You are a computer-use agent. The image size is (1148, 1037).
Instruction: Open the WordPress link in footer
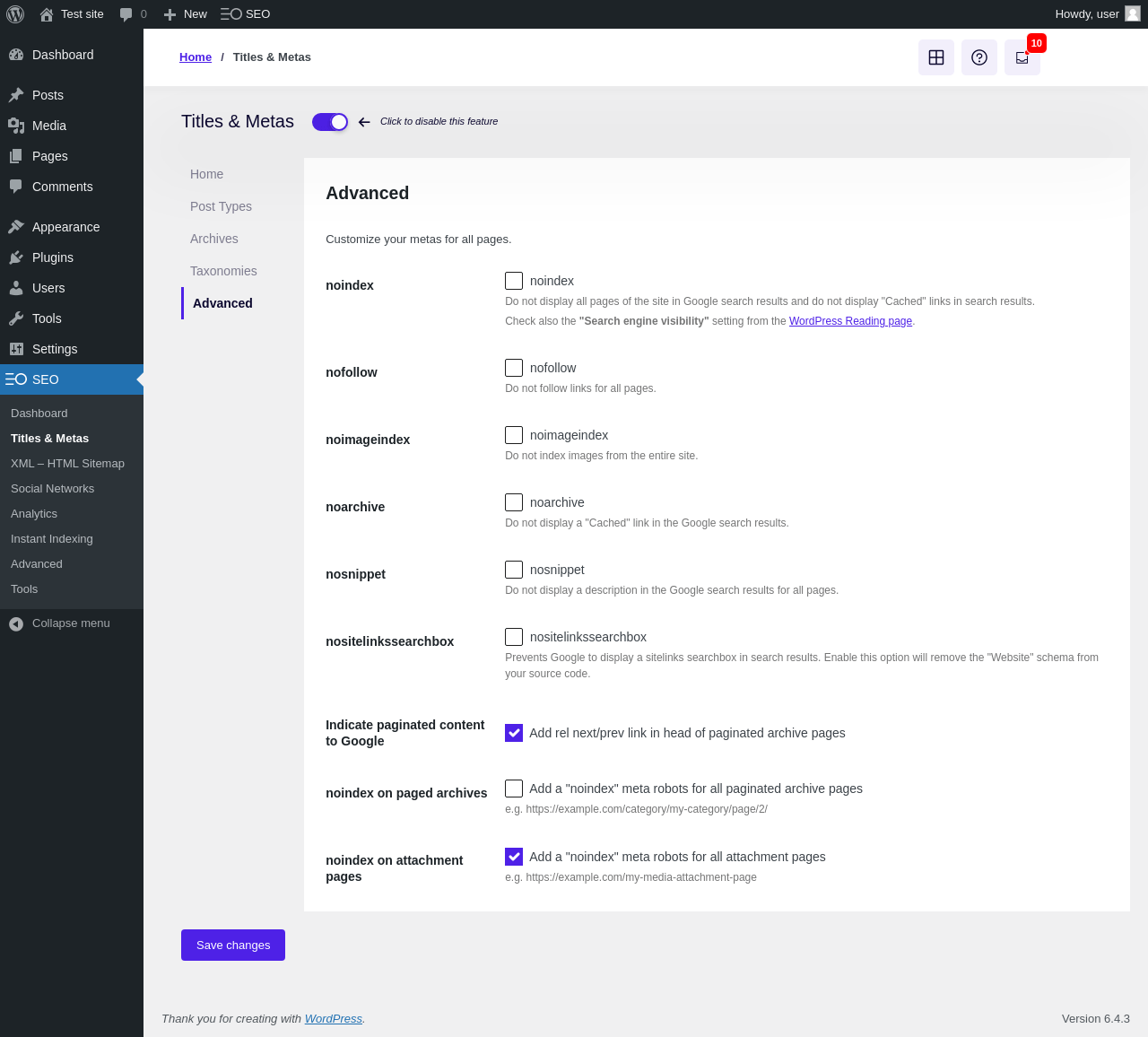(334, 1019)
